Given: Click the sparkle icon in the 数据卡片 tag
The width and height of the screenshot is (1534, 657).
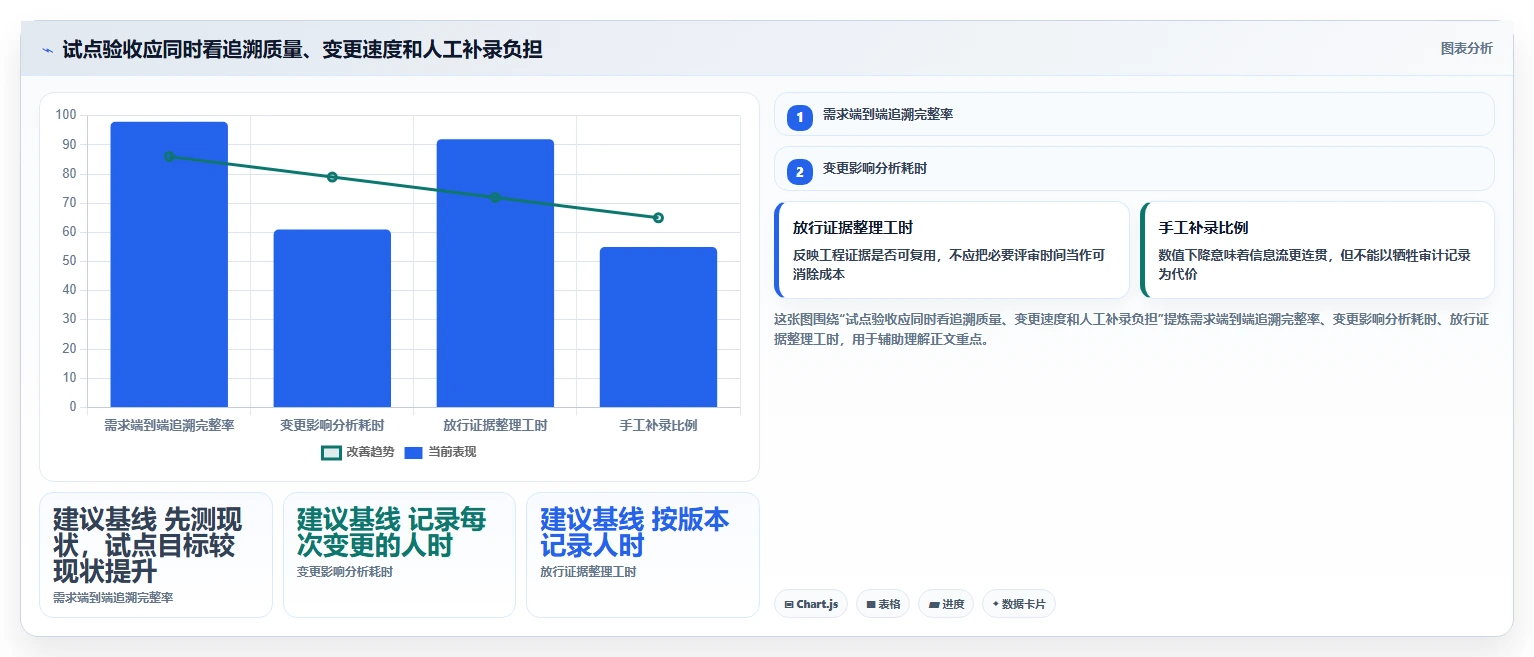Looking at the screenshot, I should point(996,604).
